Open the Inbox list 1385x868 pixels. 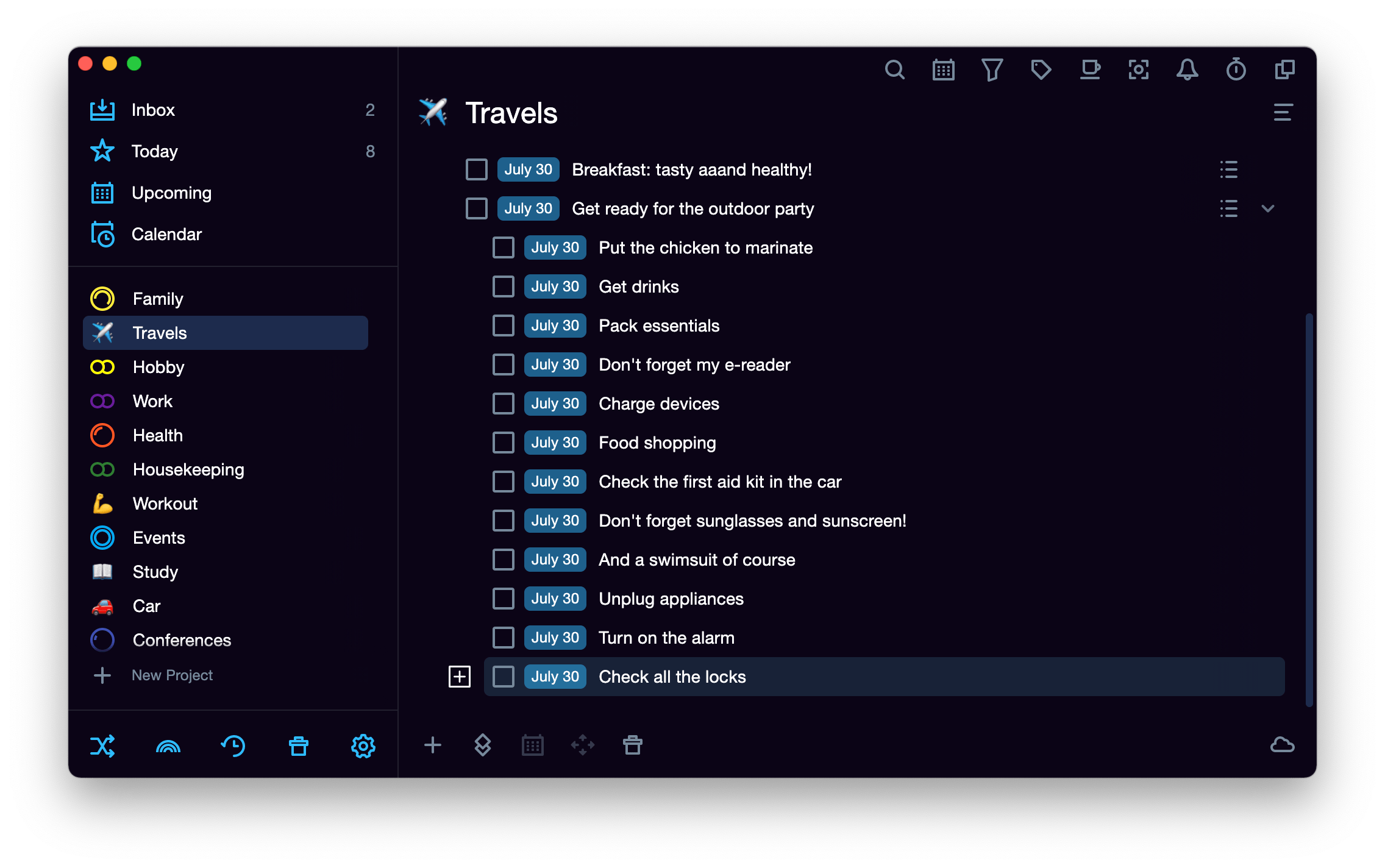click(x=232, y=110)
